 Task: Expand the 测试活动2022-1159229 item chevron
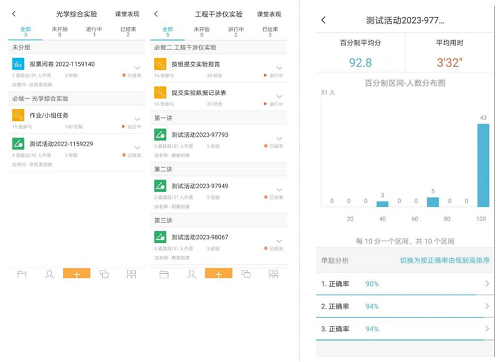[137, 147]
